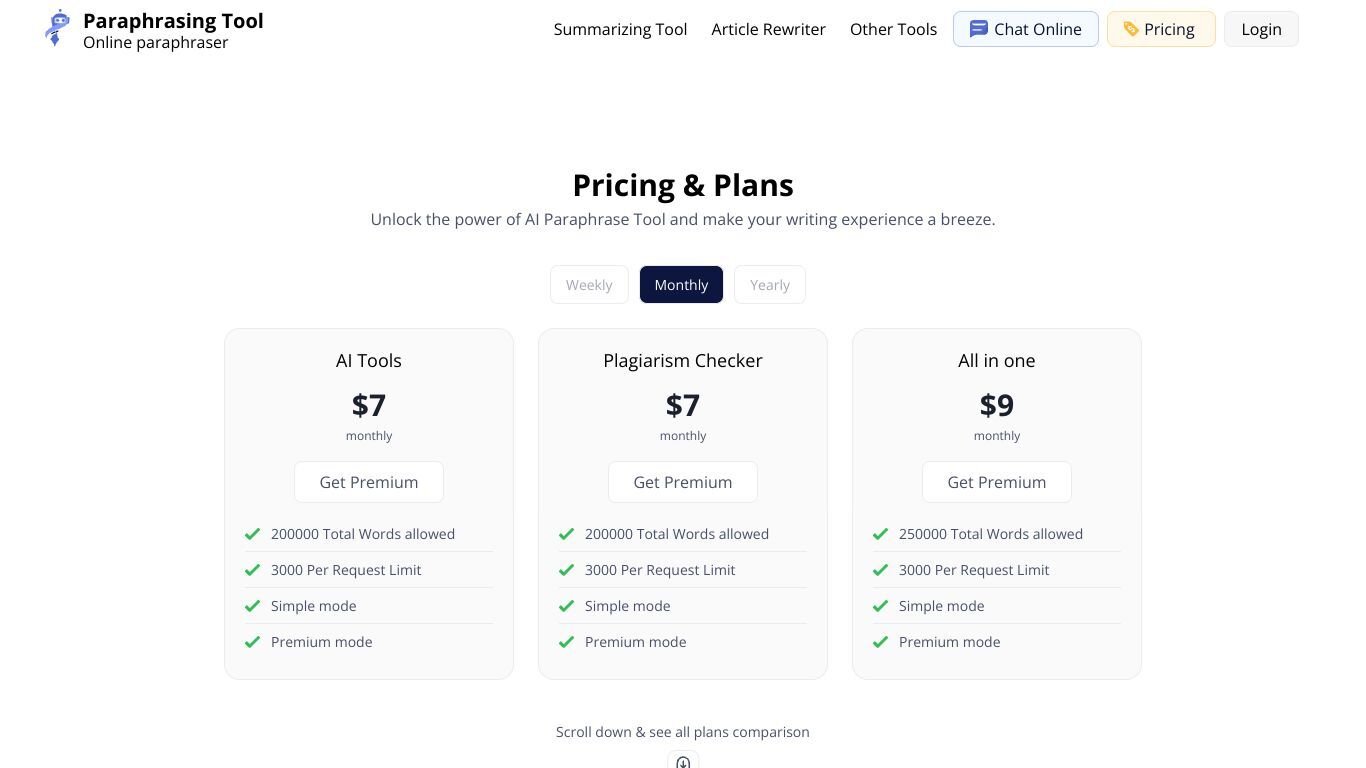Click the Paraphrasing Tool robot logo

click(58, 28)
